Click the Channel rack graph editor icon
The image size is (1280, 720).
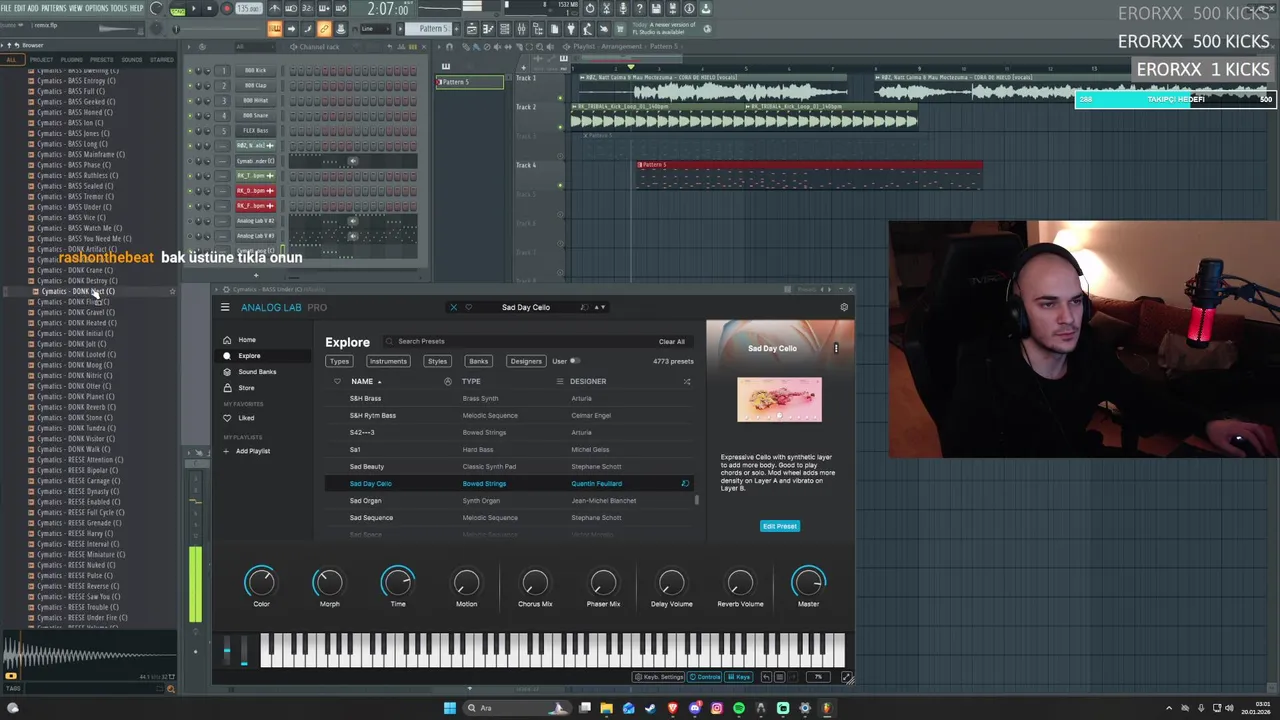pyautogui.click(x=400, y=47)
